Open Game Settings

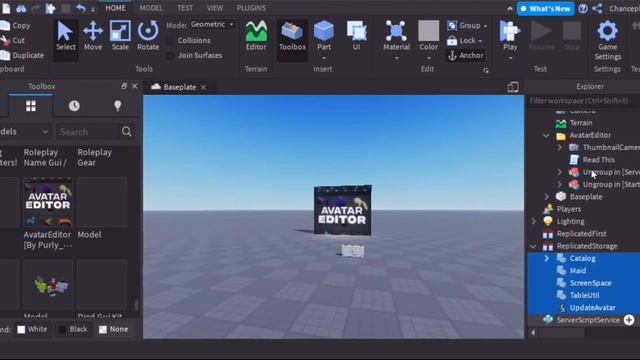(607, 41)
